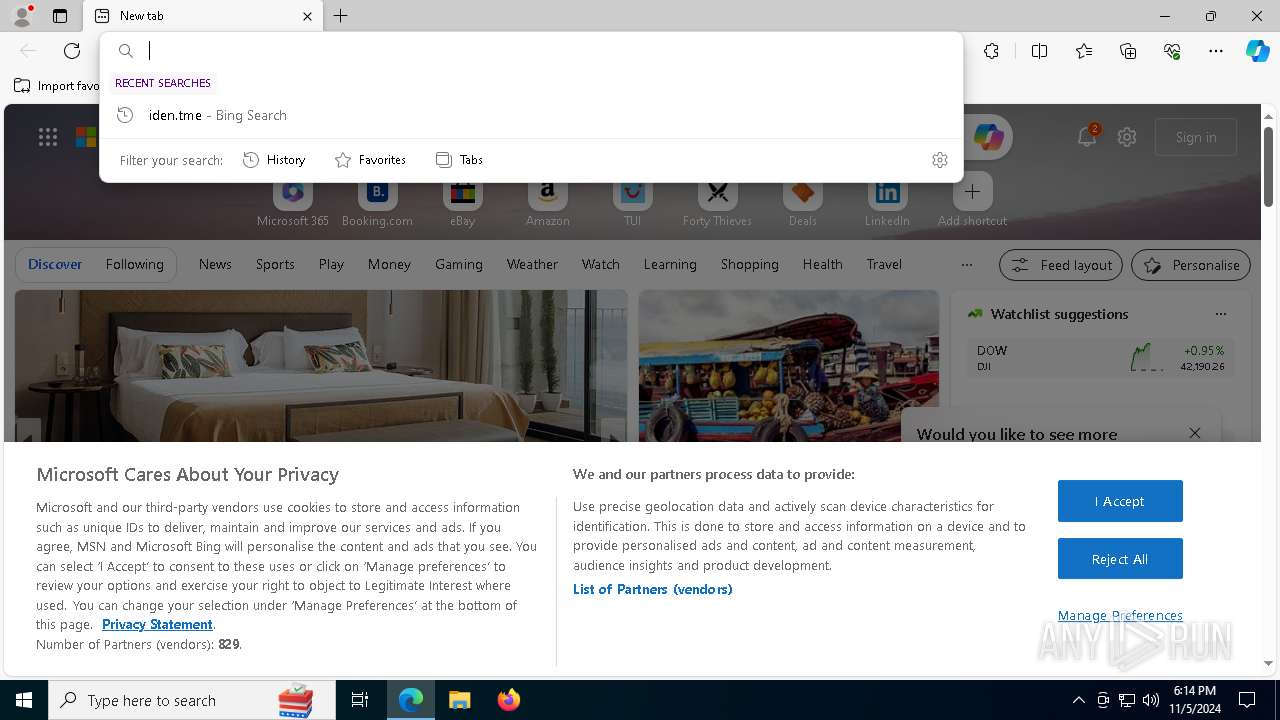Open notifications bell icon
The height and width of the screenshot is (720, 1280).
click(x=1087, y=137)
